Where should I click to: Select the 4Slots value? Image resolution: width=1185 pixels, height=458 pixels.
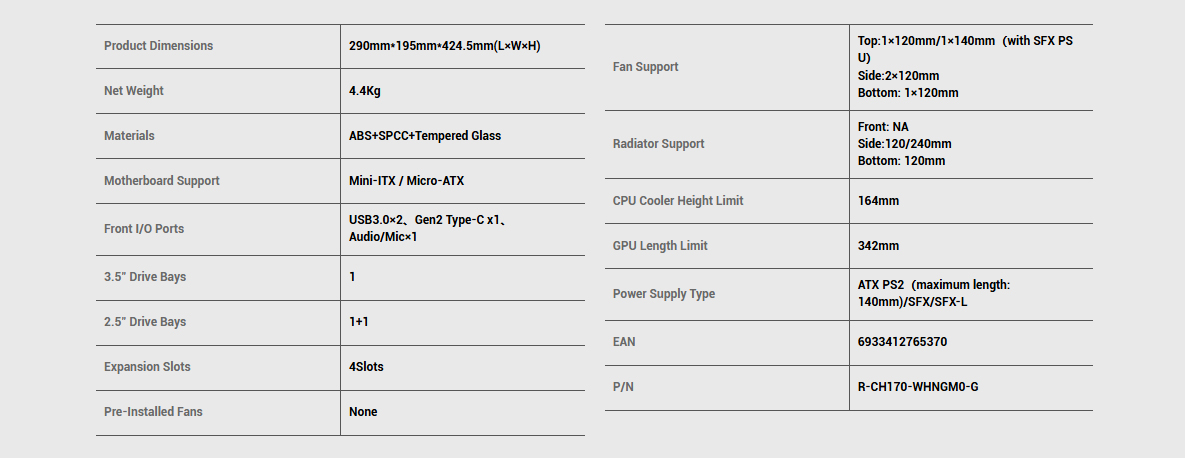366,367
